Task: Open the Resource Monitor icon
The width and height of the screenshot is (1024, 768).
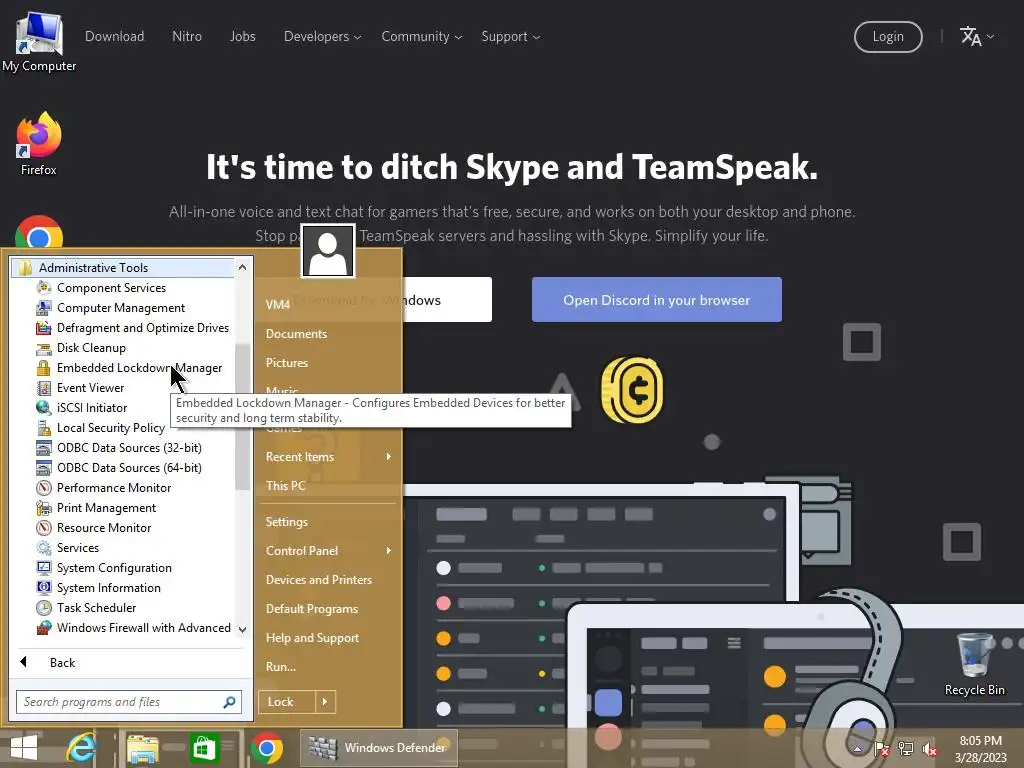Action: 44,528
